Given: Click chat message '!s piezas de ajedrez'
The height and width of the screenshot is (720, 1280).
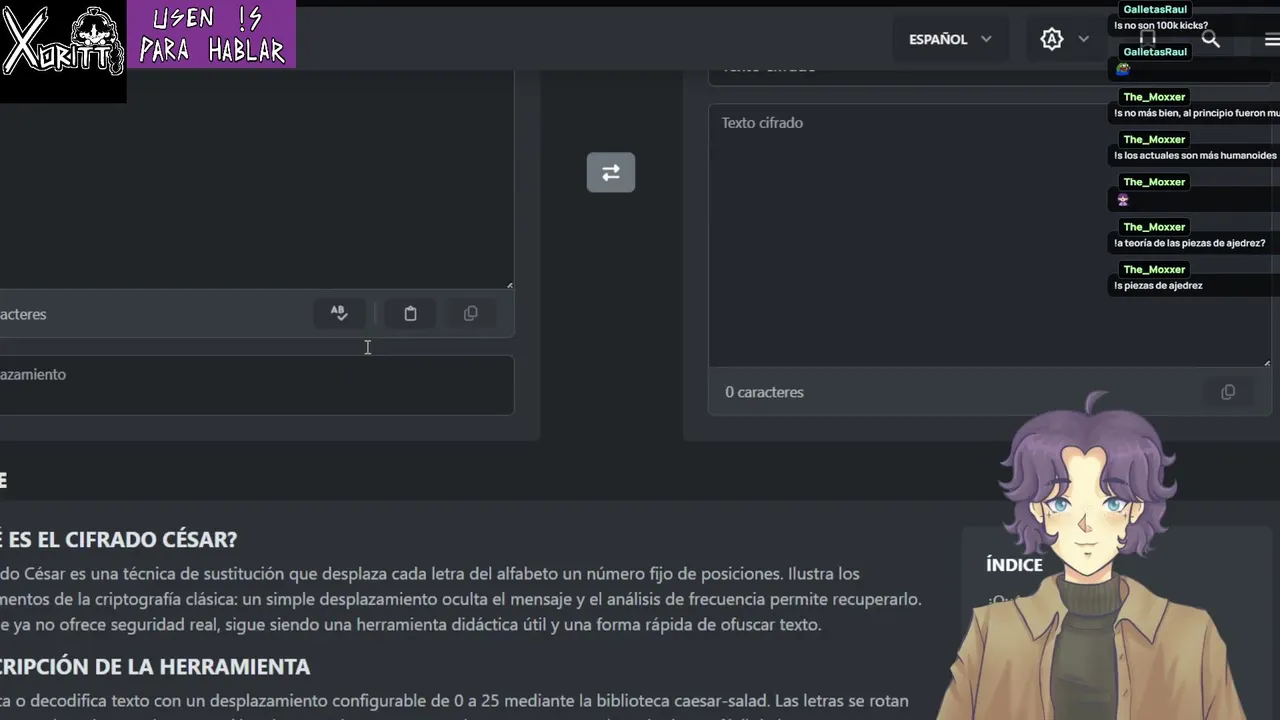Looking at the screenshot, I should [1159, 285].
